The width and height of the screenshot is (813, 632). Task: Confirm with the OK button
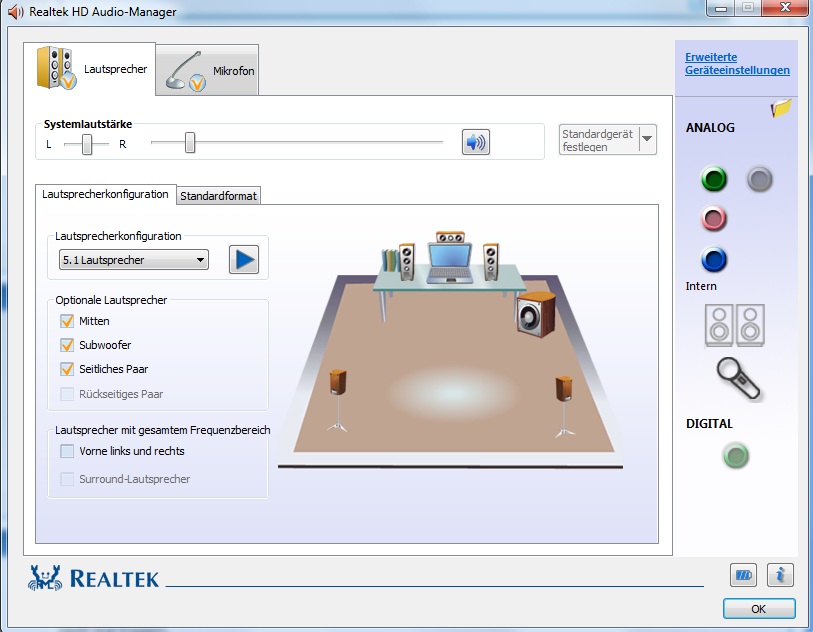(759, 609)
